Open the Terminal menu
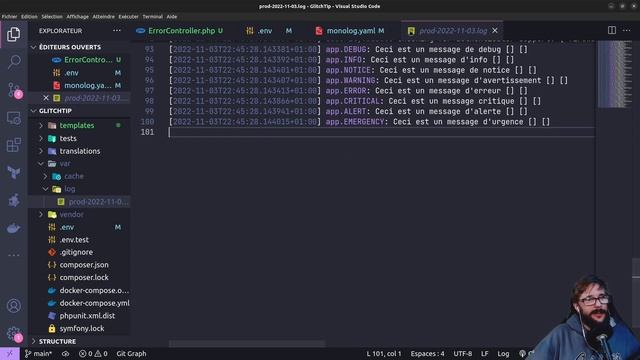This screenshot has width=640, height=360. tap(152, 17)
